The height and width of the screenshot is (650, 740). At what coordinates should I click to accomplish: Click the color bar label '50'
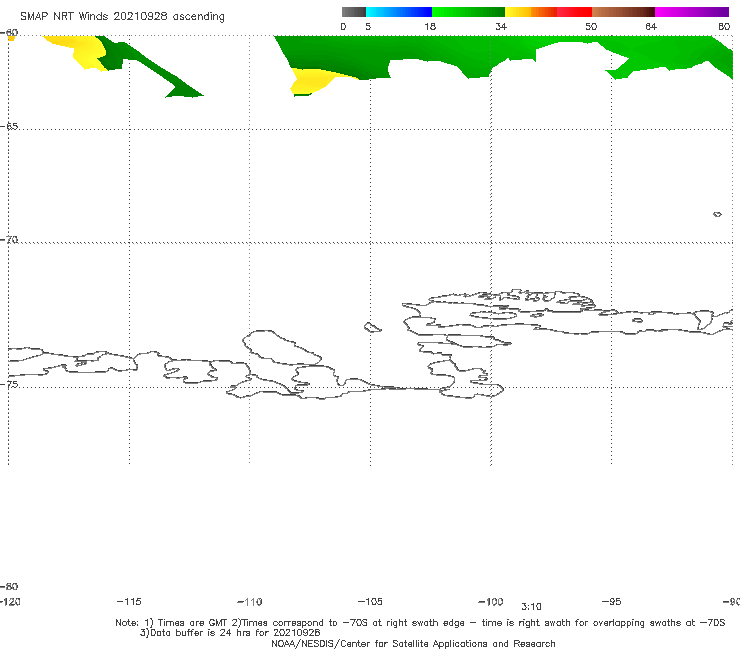[x=591, y=26]
